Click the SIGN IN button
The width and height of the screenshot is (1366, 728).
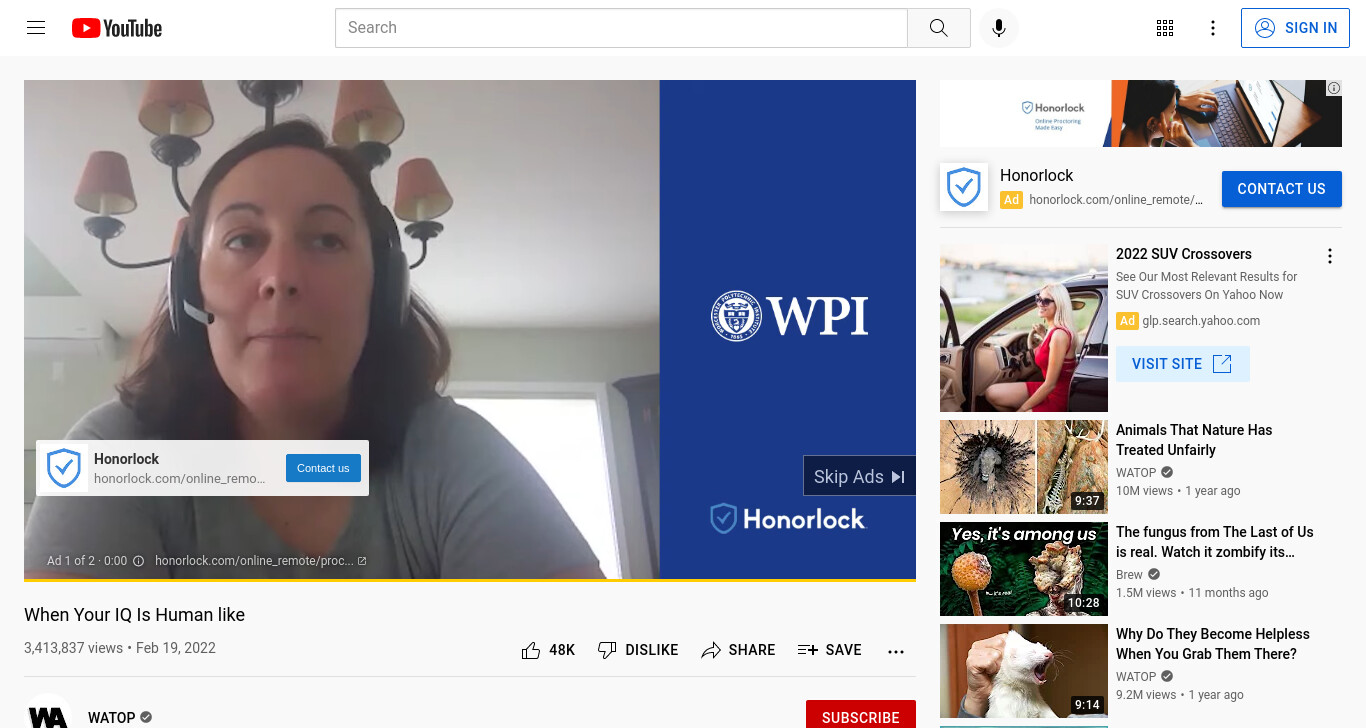click(x=1295, y=28)
